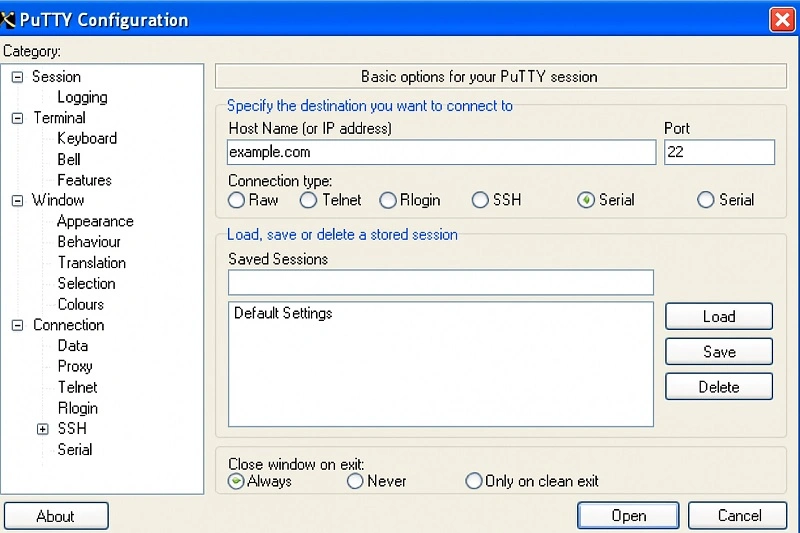Click the Open button

(x=628, y=516)
